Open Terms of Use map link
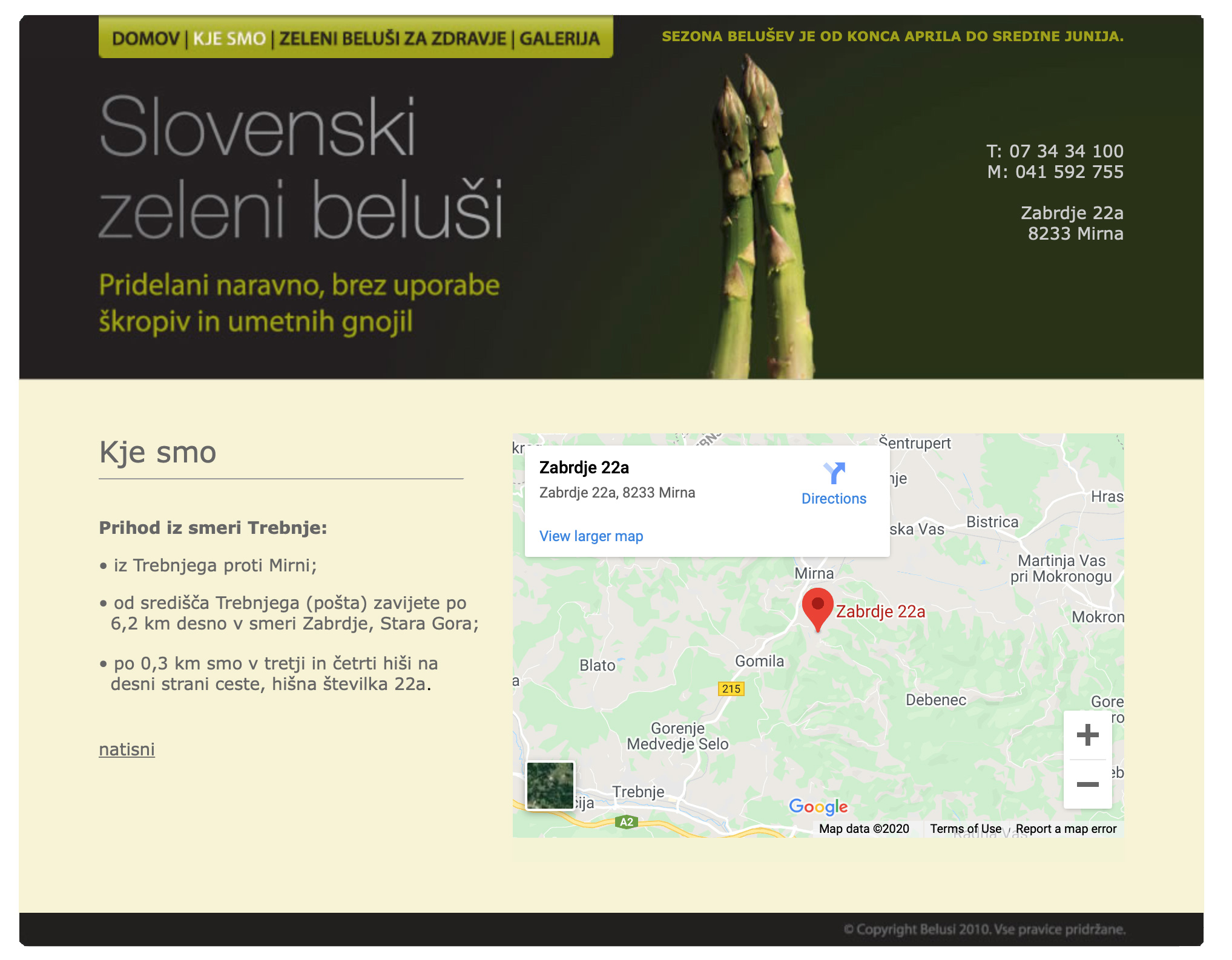This screenshot has width=1232, height=960. (x=966, y=829)
